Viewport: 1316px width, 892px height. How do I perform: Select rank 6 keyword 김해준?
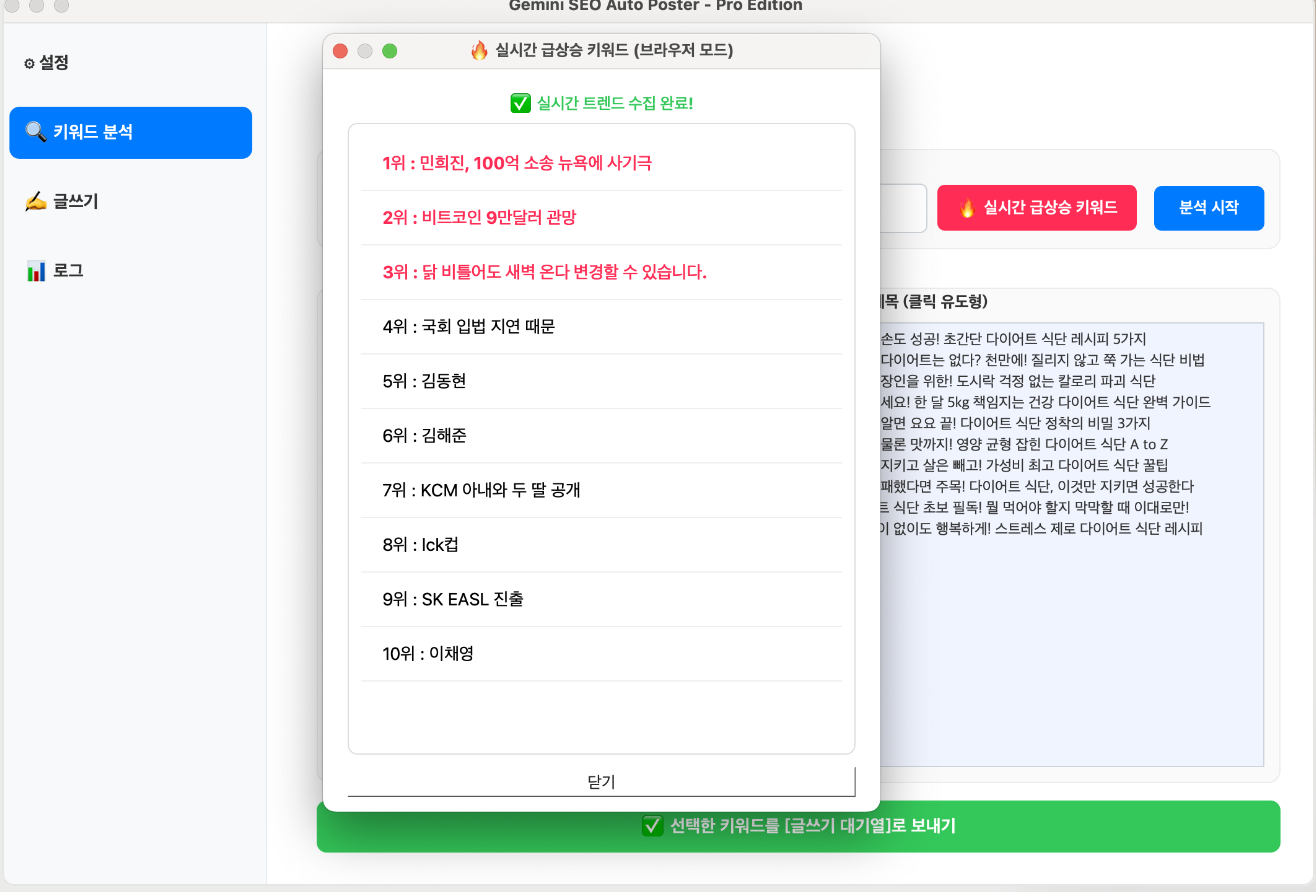coord(424,436)
